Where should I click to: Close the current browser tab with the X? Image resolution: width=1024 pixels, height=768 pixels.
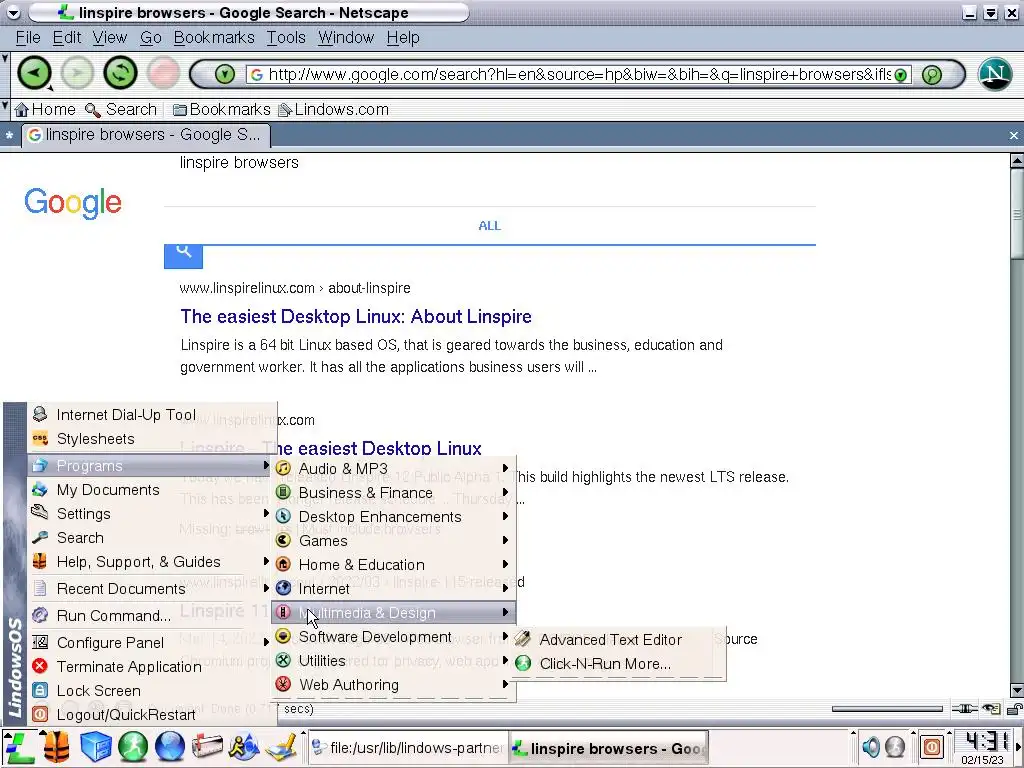(1013, 136)
